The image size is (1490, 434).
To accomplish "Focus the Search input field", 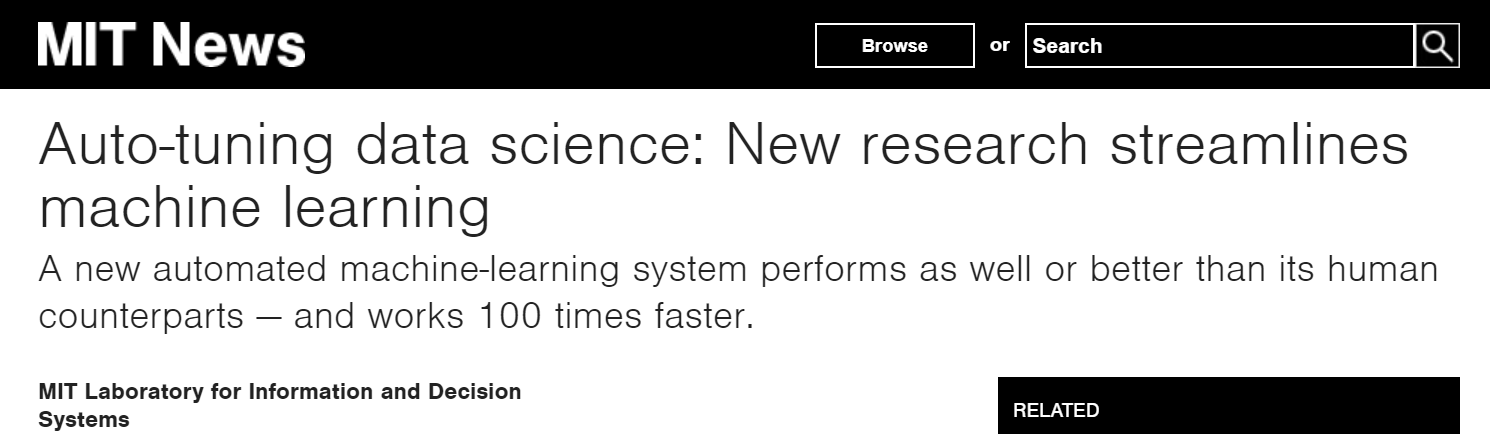I will pos(1220,46).
